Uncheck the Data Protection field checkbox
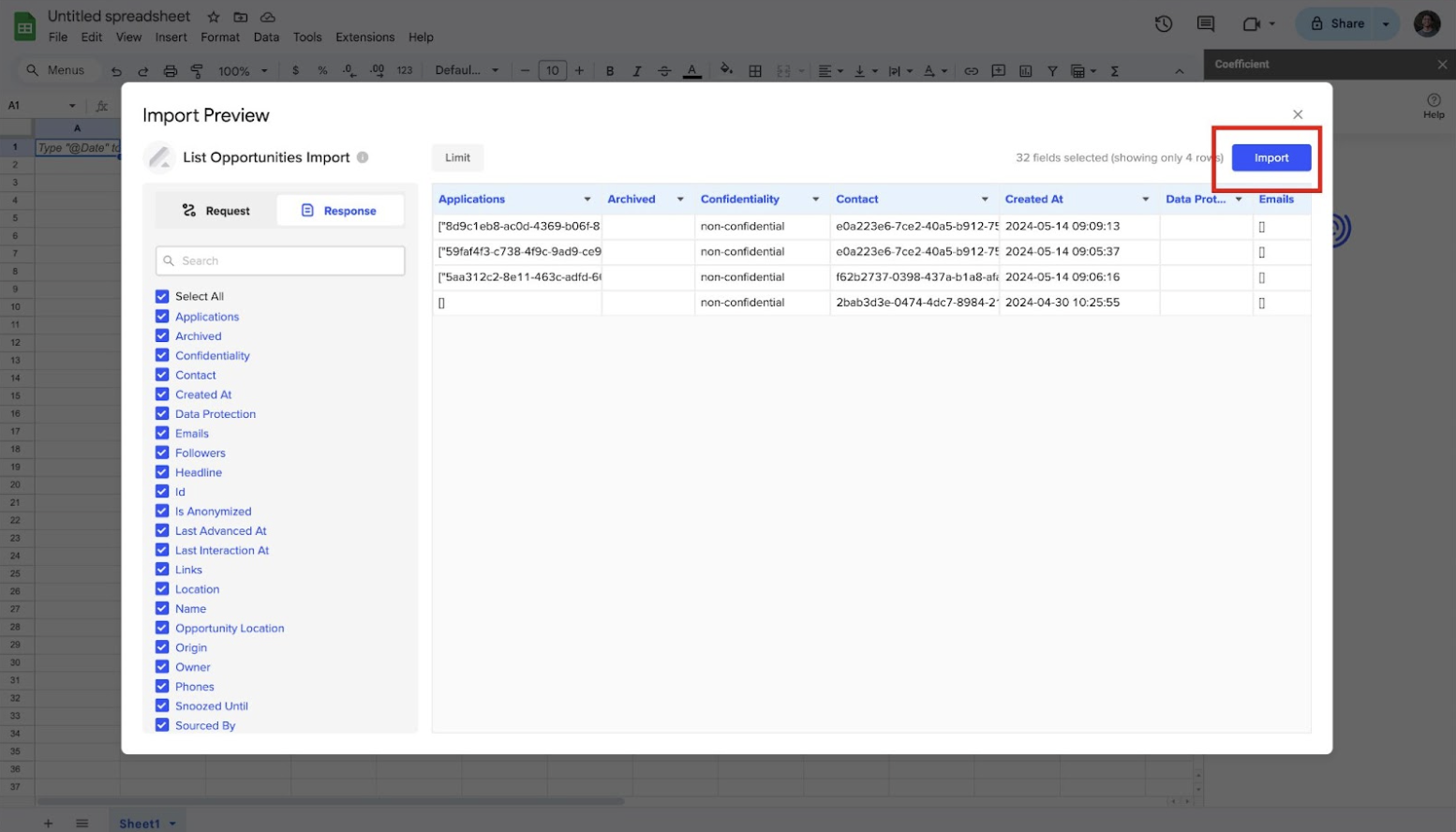 coord(162,413)
